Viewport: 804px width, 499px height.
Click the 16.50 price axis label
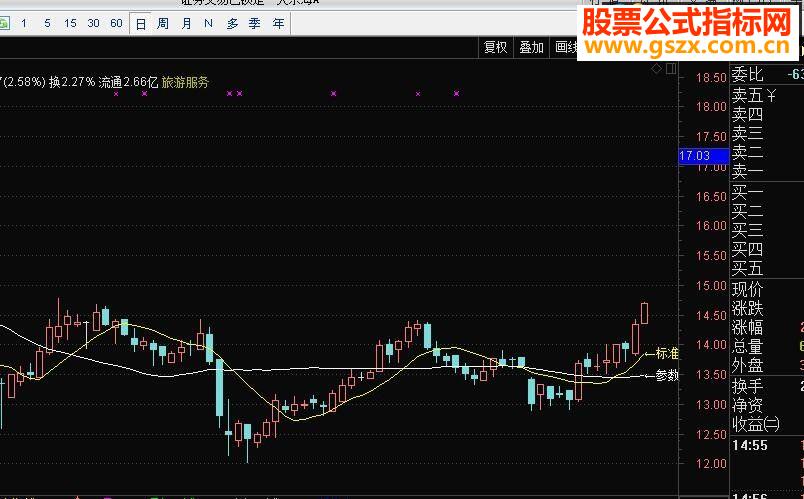point(711,196)
